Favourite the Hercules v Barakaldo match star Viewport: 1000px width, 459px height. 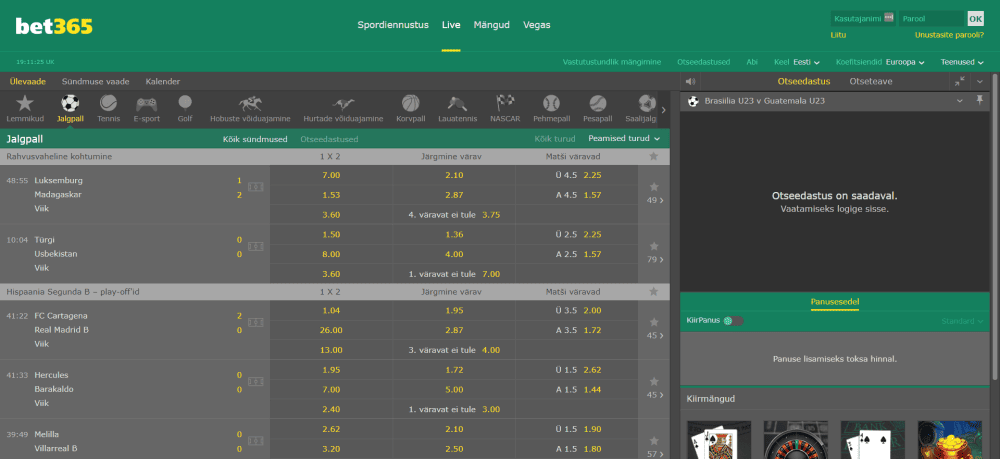point(654,381)
